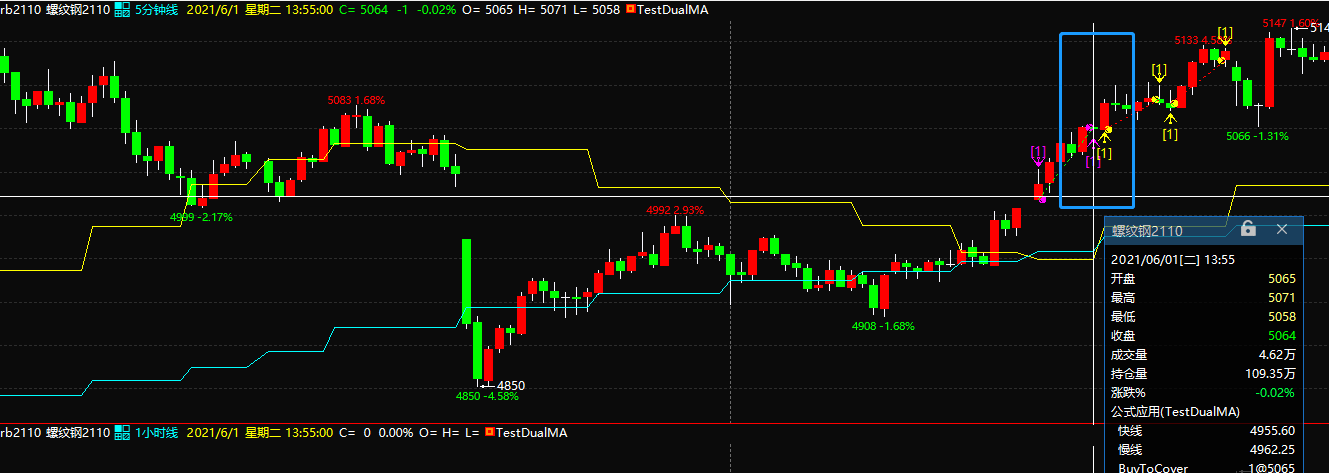Click the 5083 1.68% peak label
This screenshot has width=1329, height=473.
coord(356,100)
